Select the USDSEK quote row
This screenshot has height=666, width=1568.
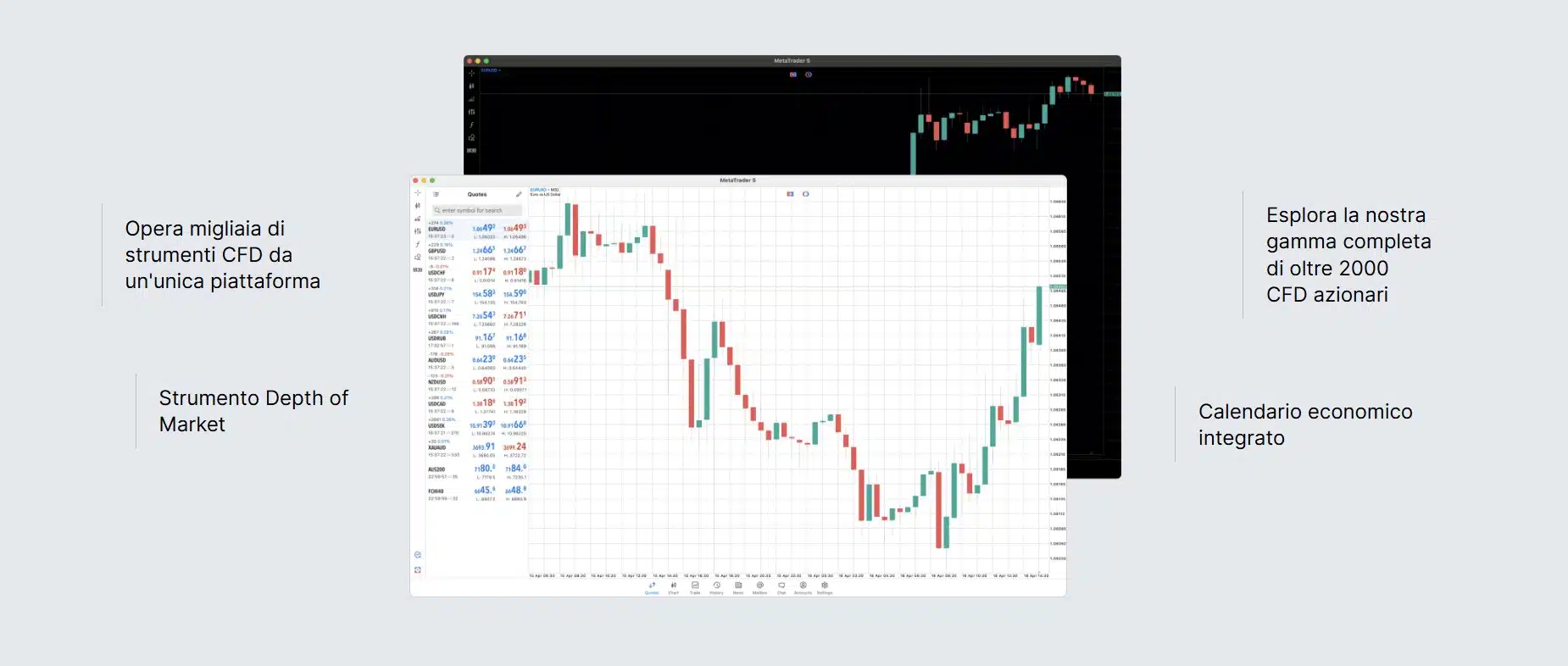click(x=476, y=427)
